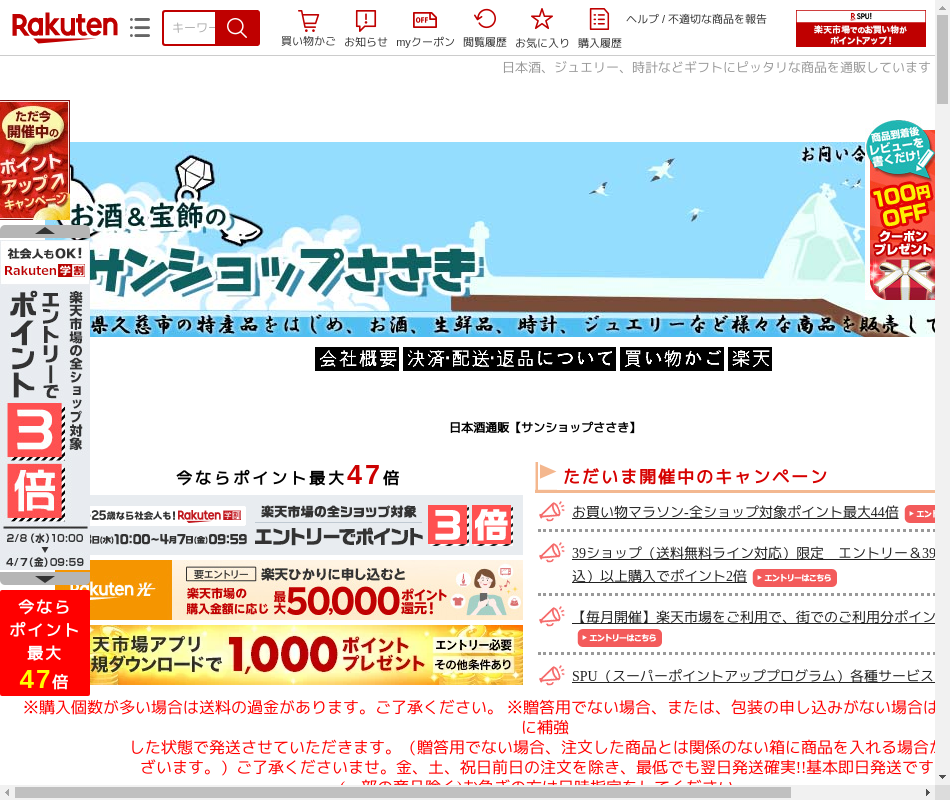The width and height of the screenshot is (950, 800).
Task: Open notifications icon (お知らせ)
Action: coord(365,28)
